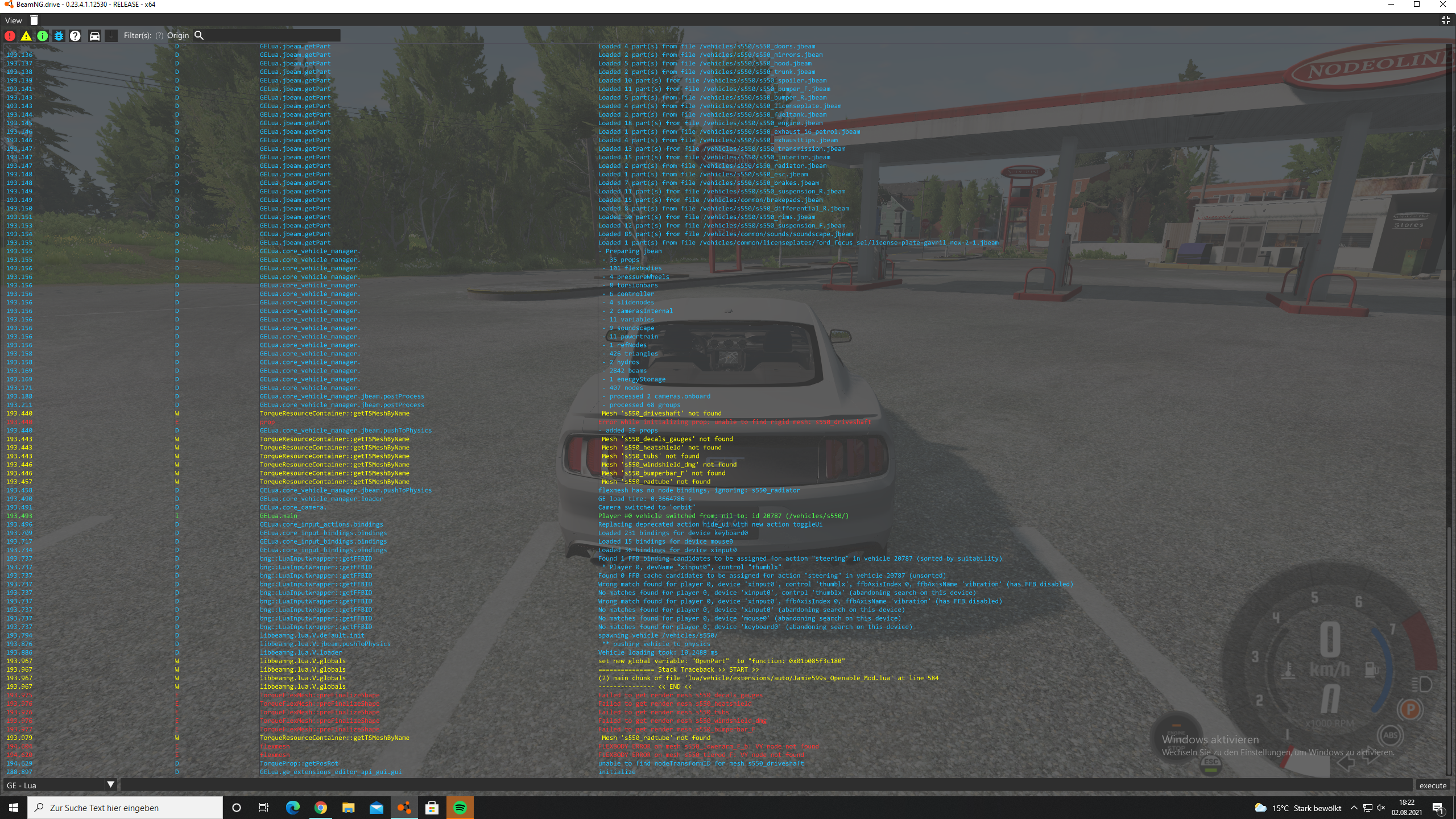The width and height of the screenshot is (1456, 819).
Task: Toggle the blue debug bug filter
Action: pyautogui.click(x=59, y=36)
